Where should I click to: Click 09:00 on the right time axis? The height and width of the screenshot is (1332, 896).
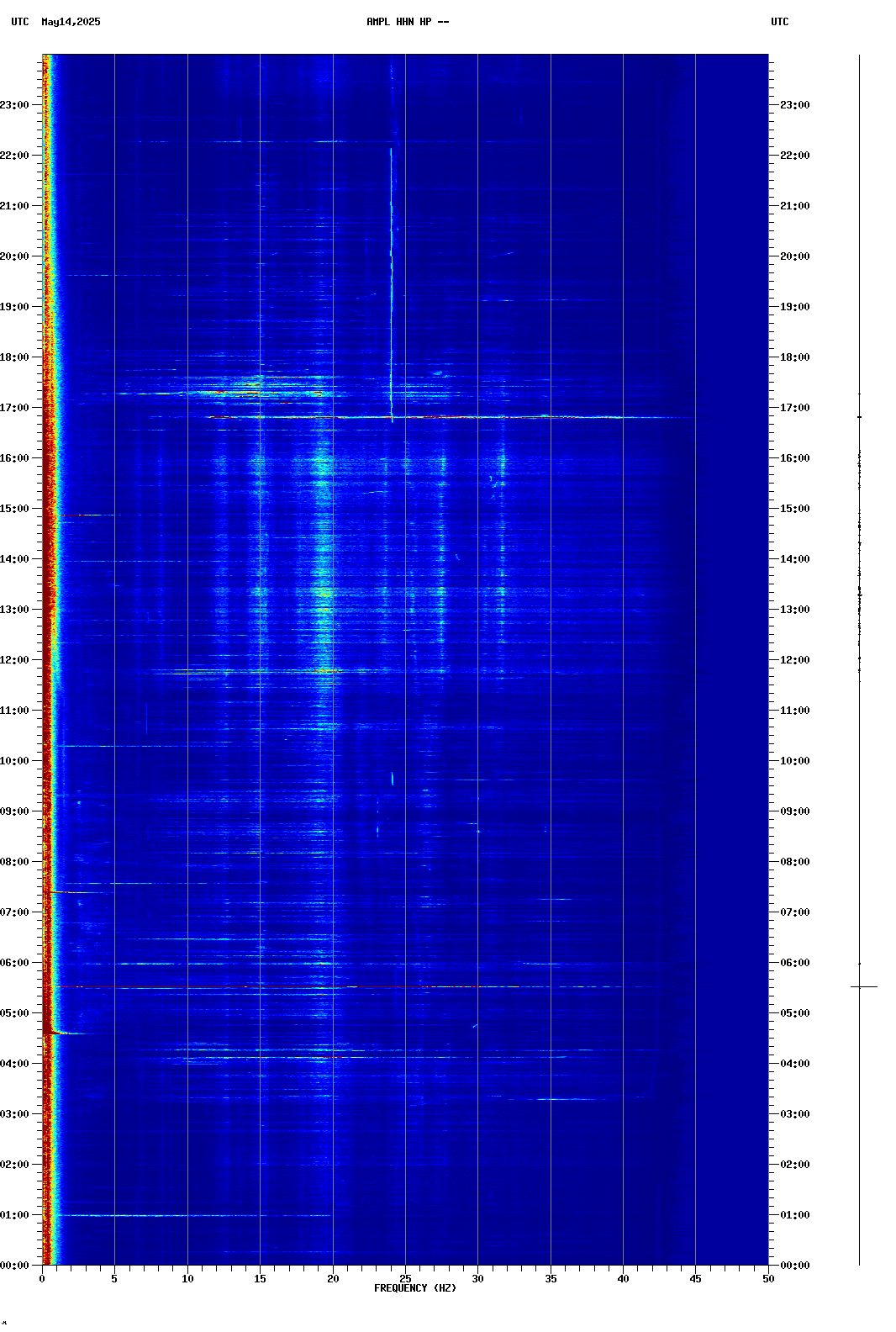[795, 811]
